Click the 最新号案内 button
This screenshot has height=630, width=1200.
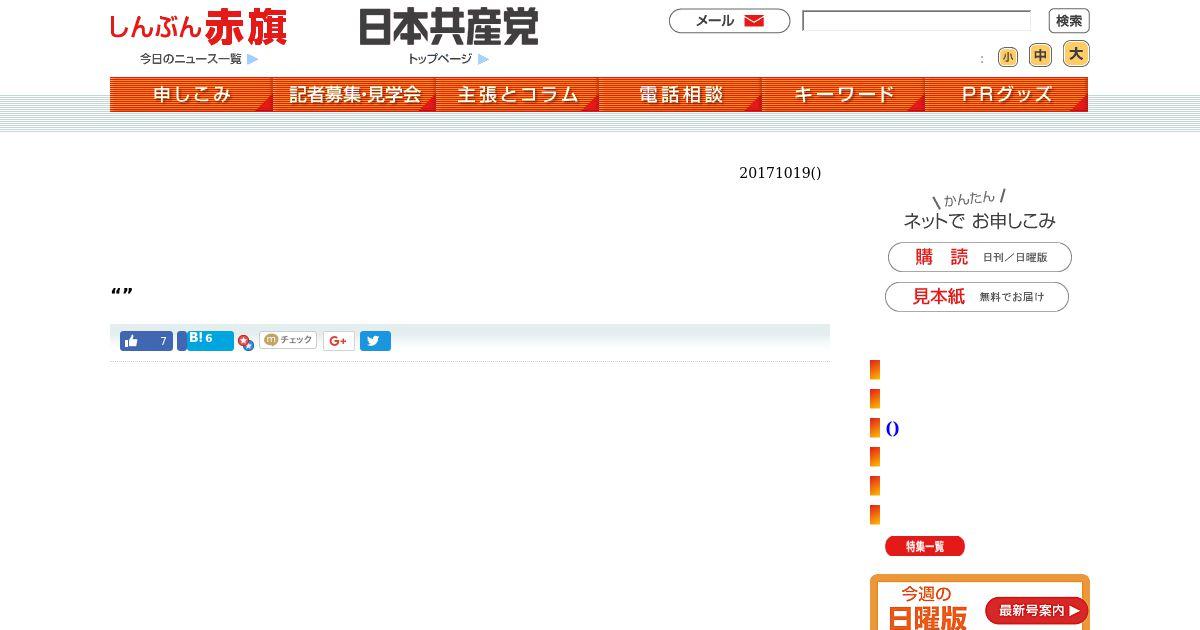coord(1036,610)
